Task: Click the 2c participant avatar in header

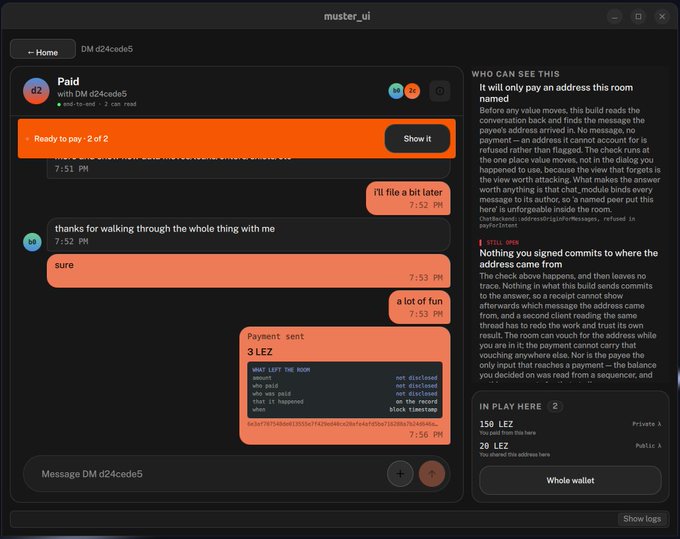Action: (x=412, y=91)
